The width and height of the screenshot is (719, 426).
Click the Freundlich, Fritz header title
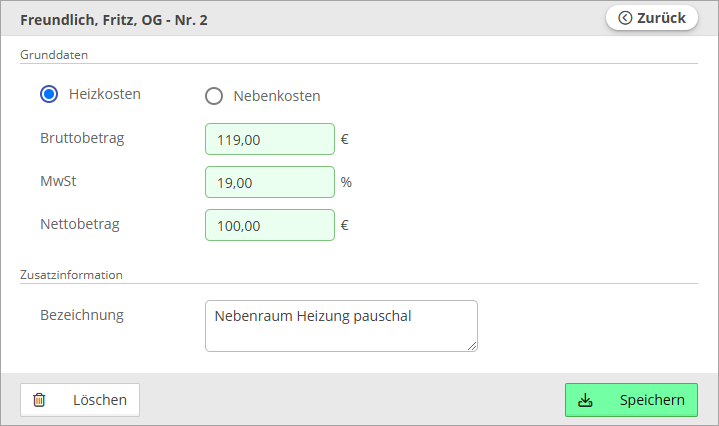coord(114,20)
